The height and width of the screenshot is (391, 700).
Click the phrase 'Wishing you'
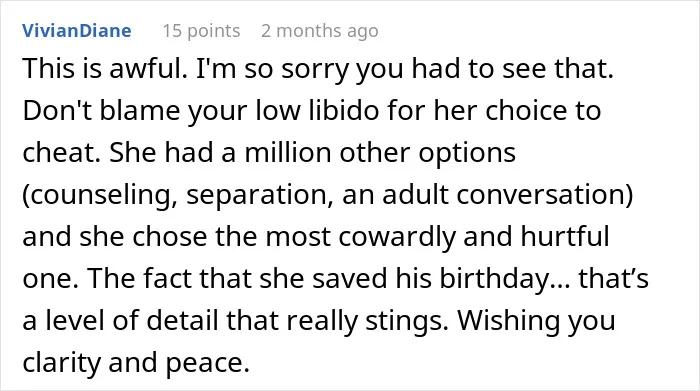pos(536,320)
